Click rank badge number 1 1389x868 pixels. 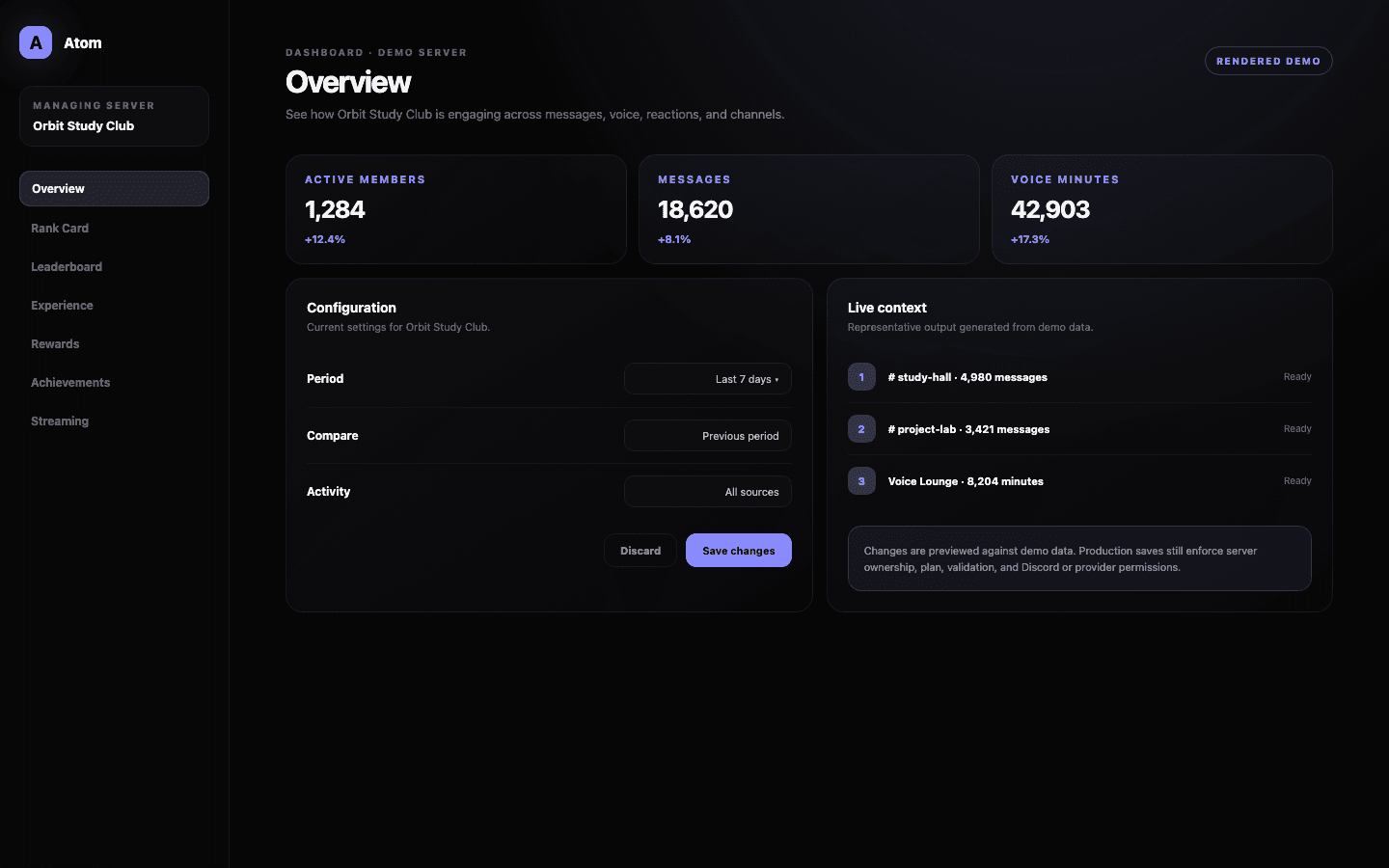861,377
